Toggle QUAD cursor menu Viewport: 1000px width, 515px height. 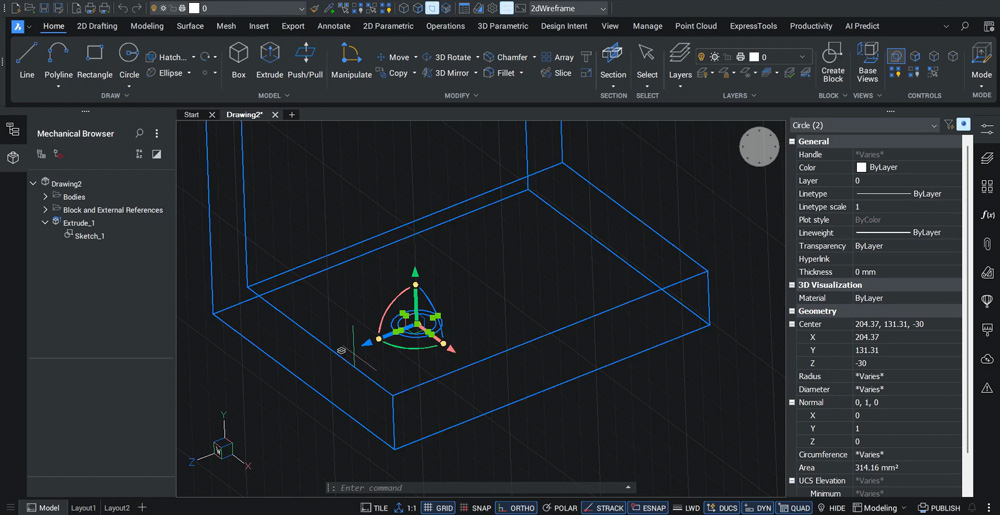[x=793, y=508]
